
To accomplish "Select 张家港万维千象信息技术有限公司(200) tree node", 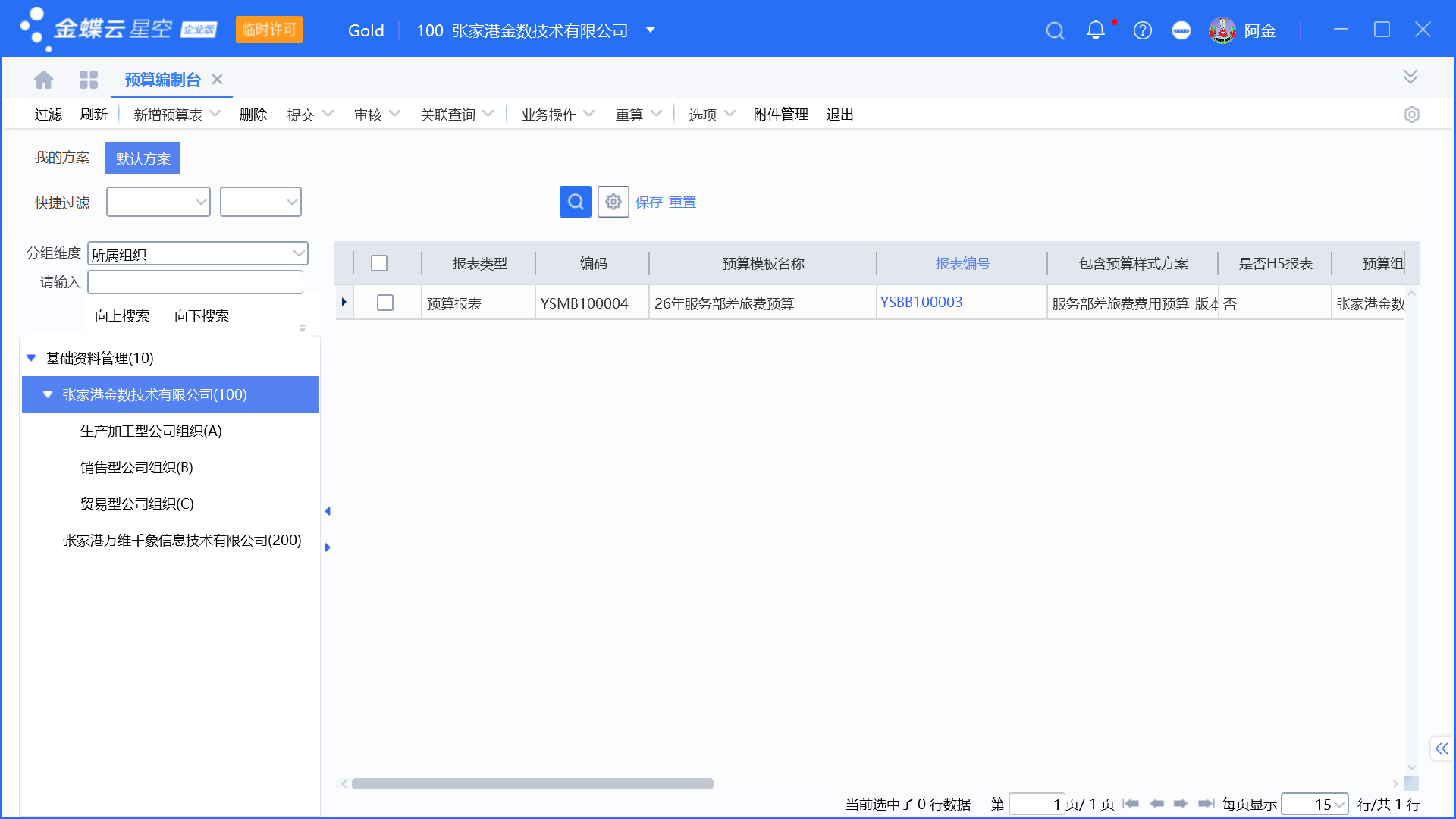I will 182,540.
